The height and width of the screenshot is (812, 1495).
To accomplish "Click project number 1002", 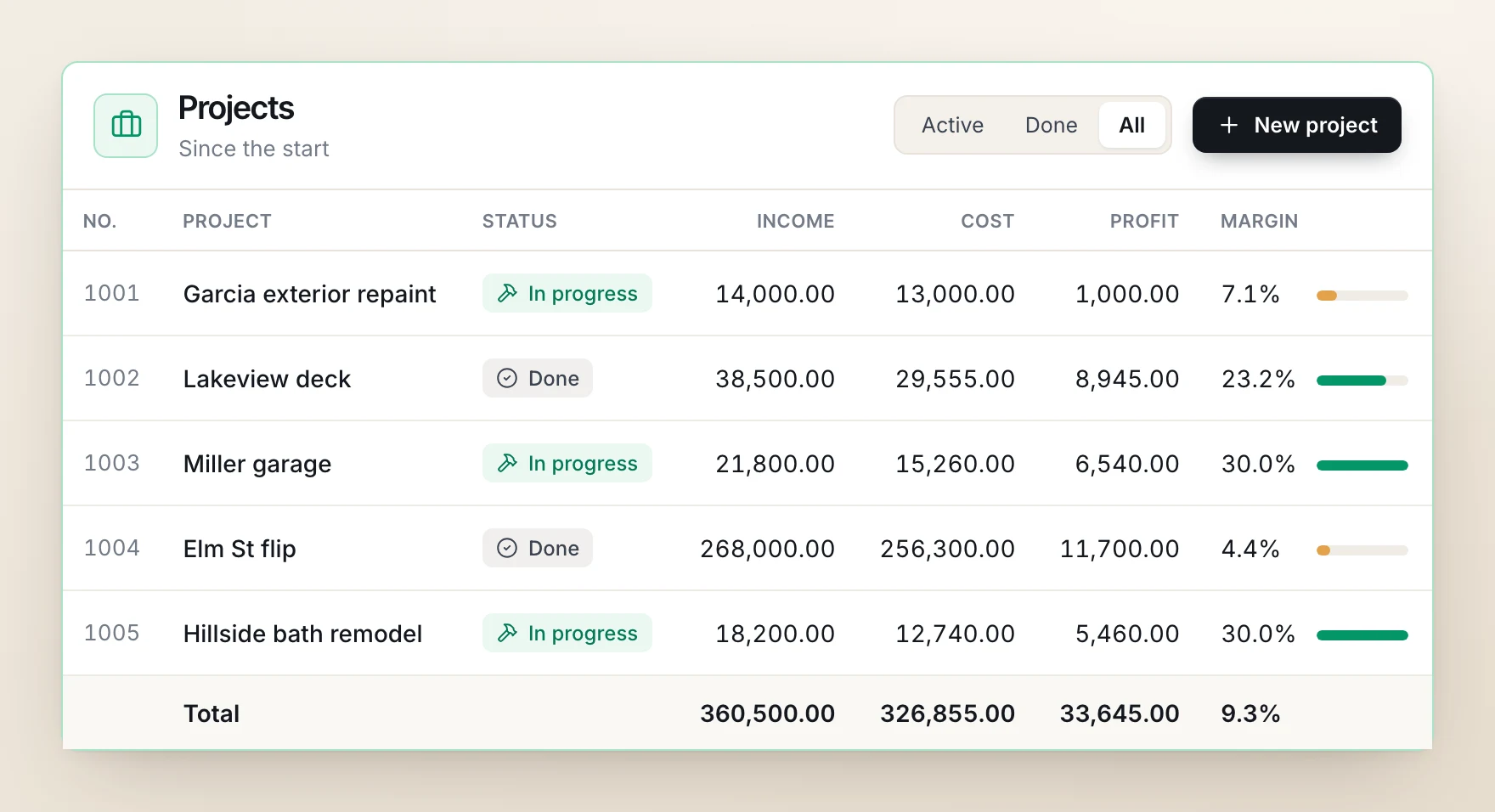I will (111, 378).
